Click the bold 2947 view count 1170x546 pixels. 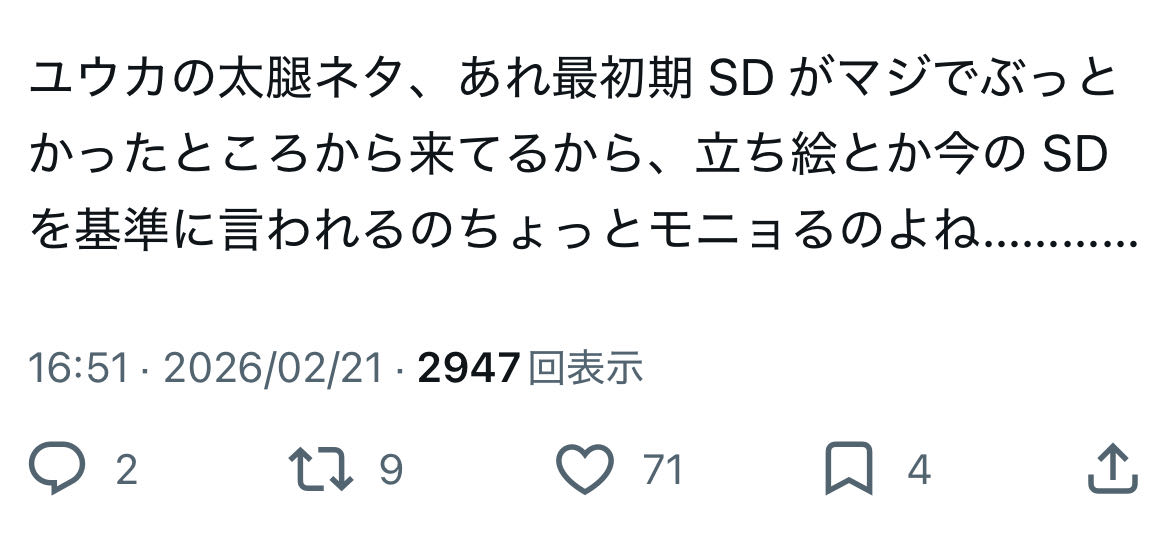click(469, 369)
